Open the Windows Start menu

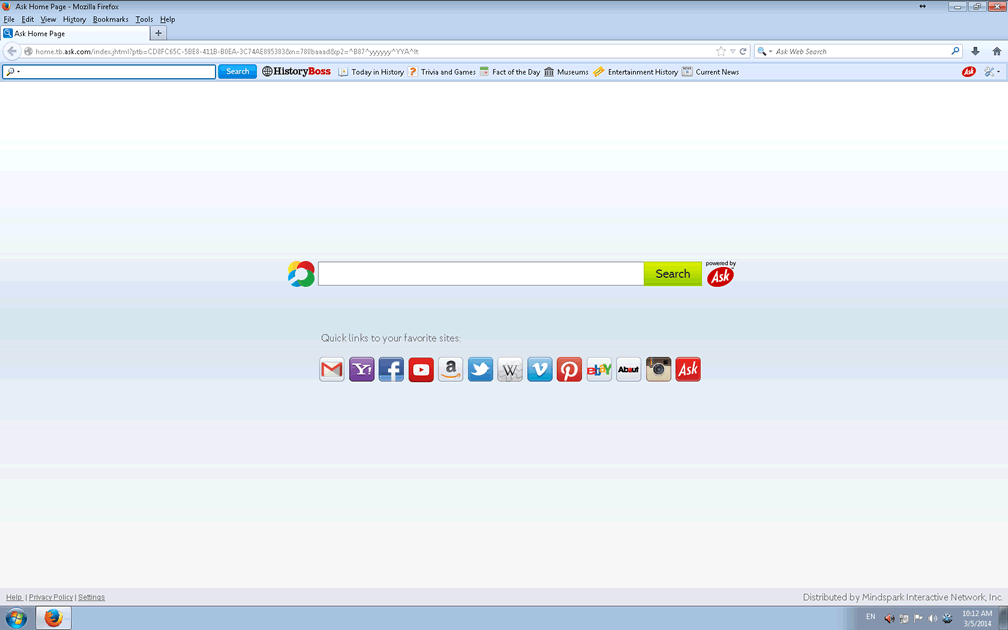(x=16, y=618)
